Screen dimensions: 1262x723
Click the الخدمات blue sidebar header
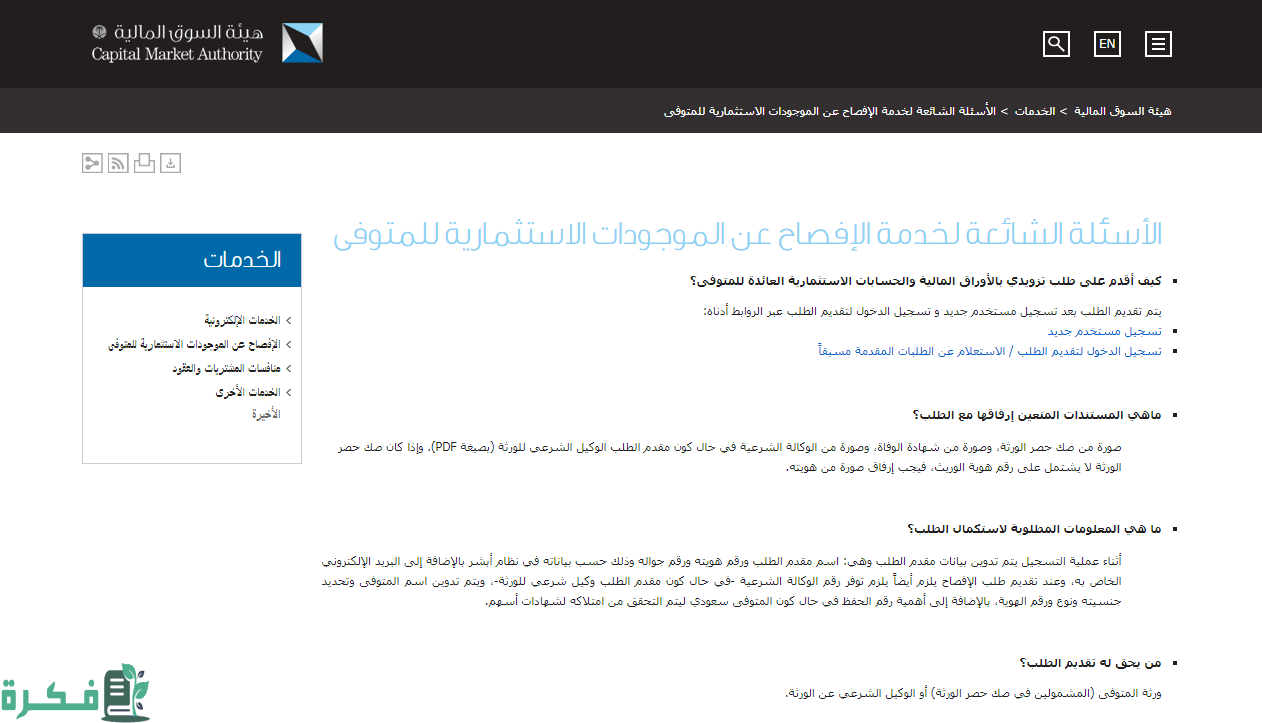coord(192,260)
